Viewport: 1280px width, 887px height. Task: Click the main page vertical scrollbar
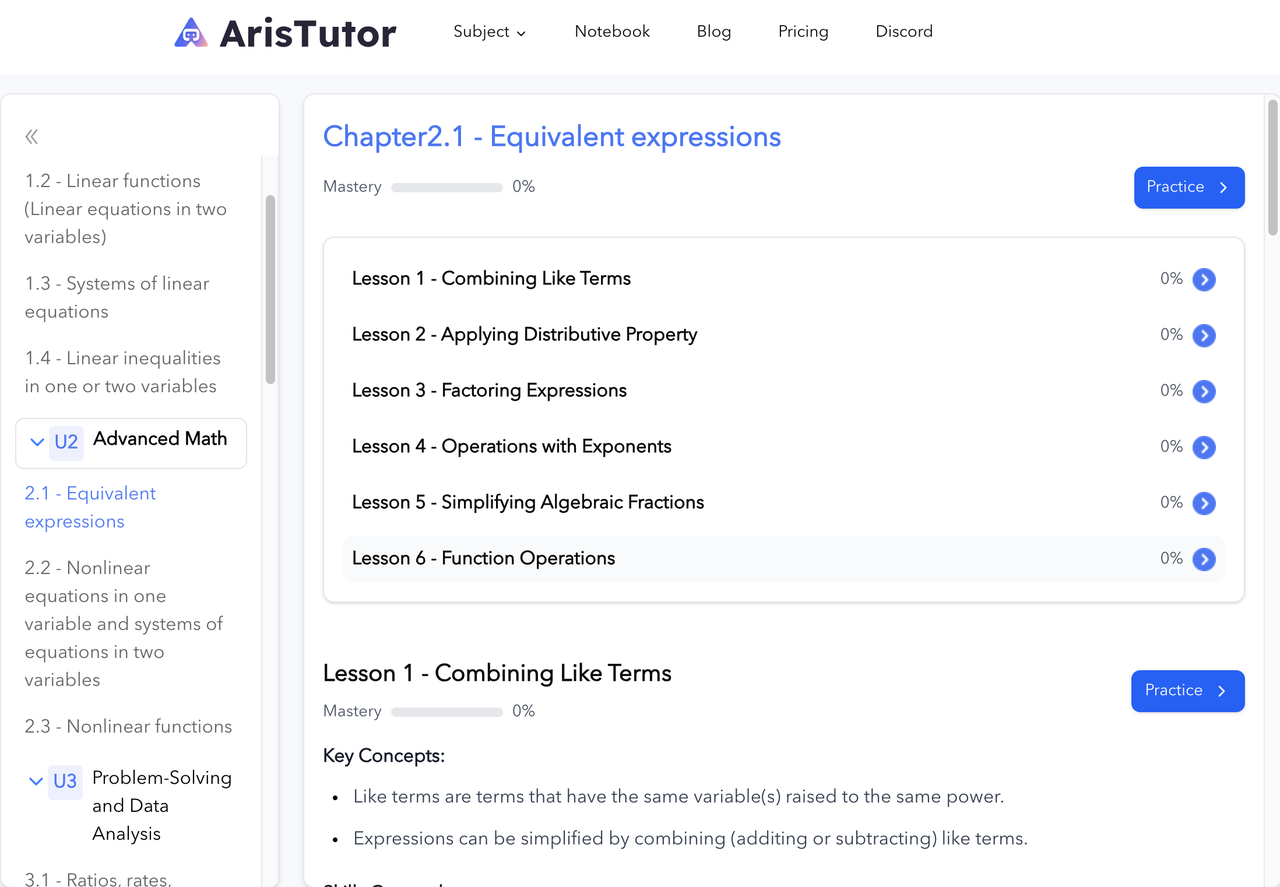(x=1273, y=167)
